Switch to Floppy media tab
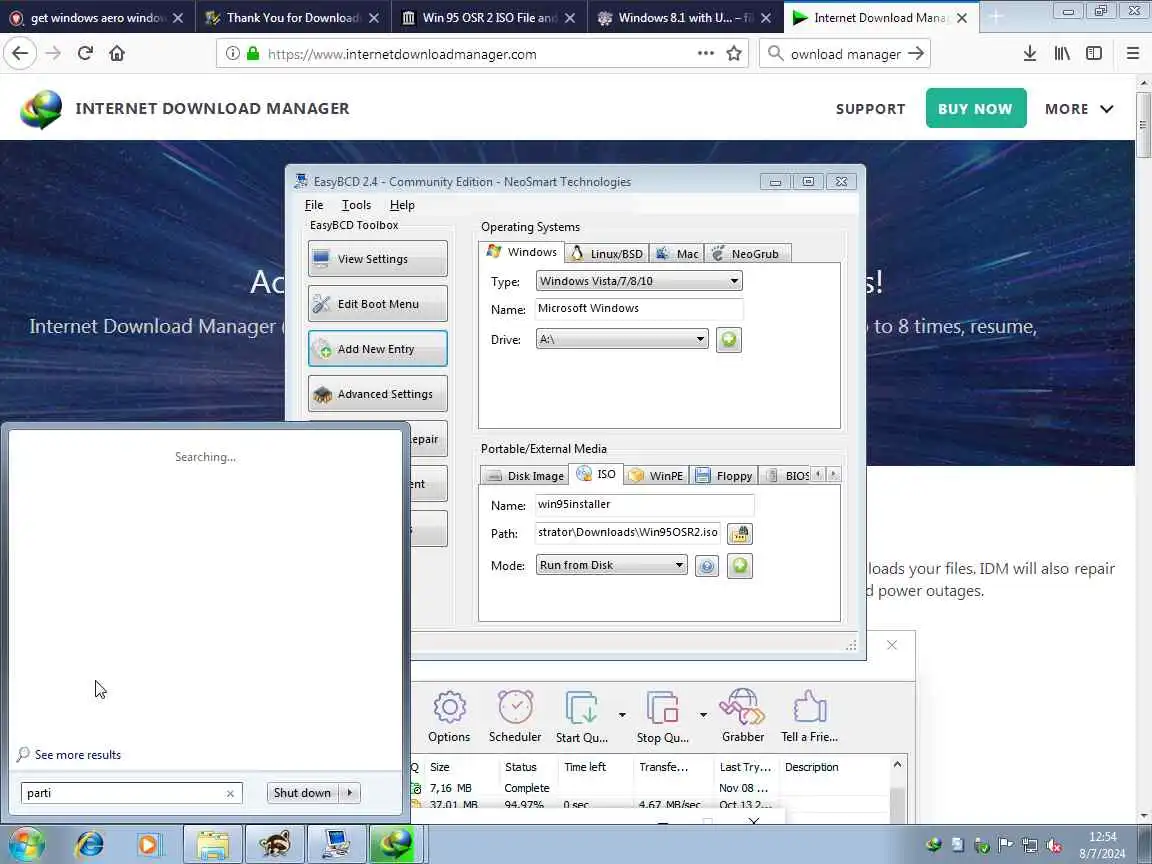The height and width of the screenshot is (864, 1152). [x=724, y=475]
